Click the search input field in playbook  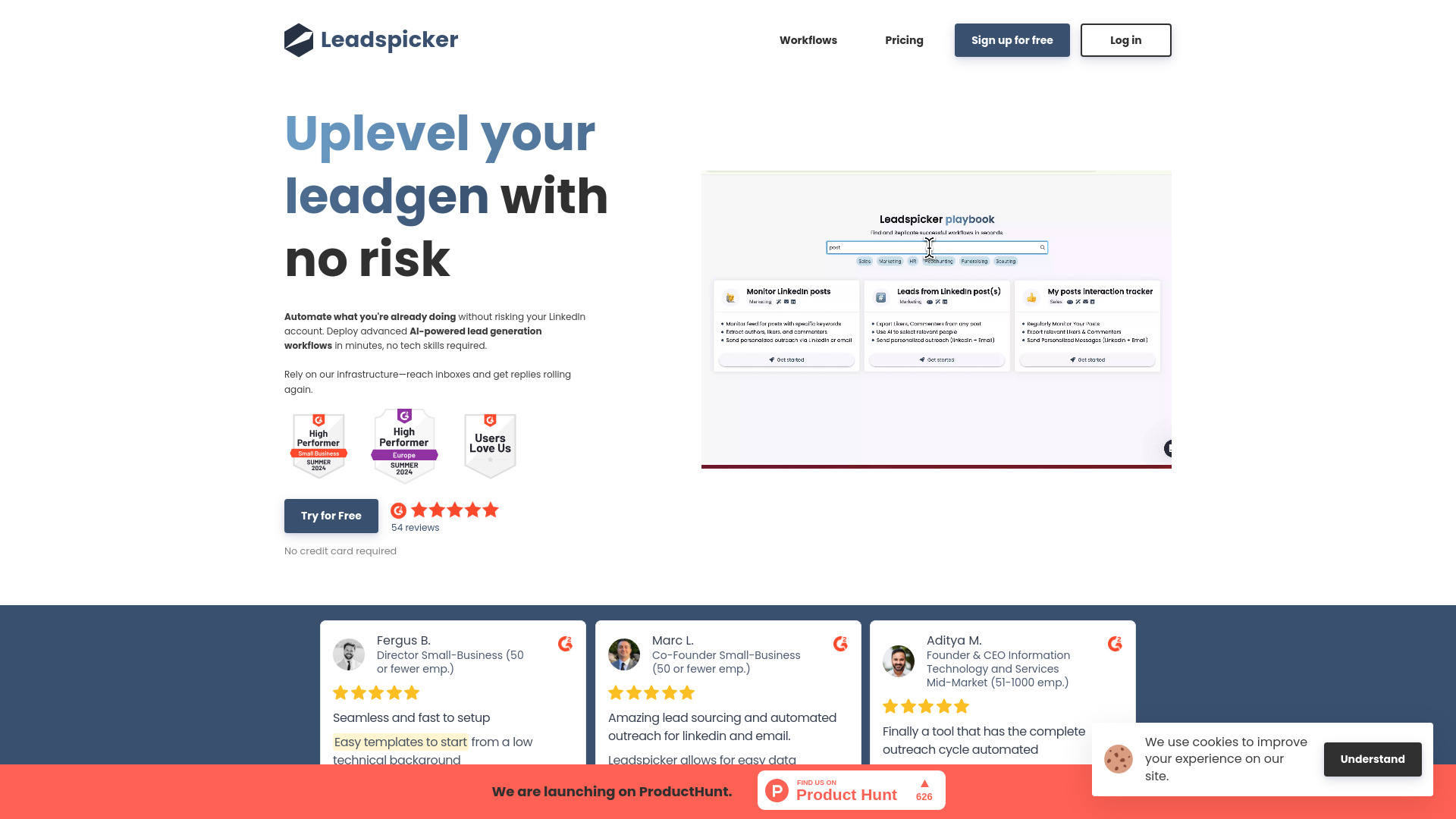936,247
